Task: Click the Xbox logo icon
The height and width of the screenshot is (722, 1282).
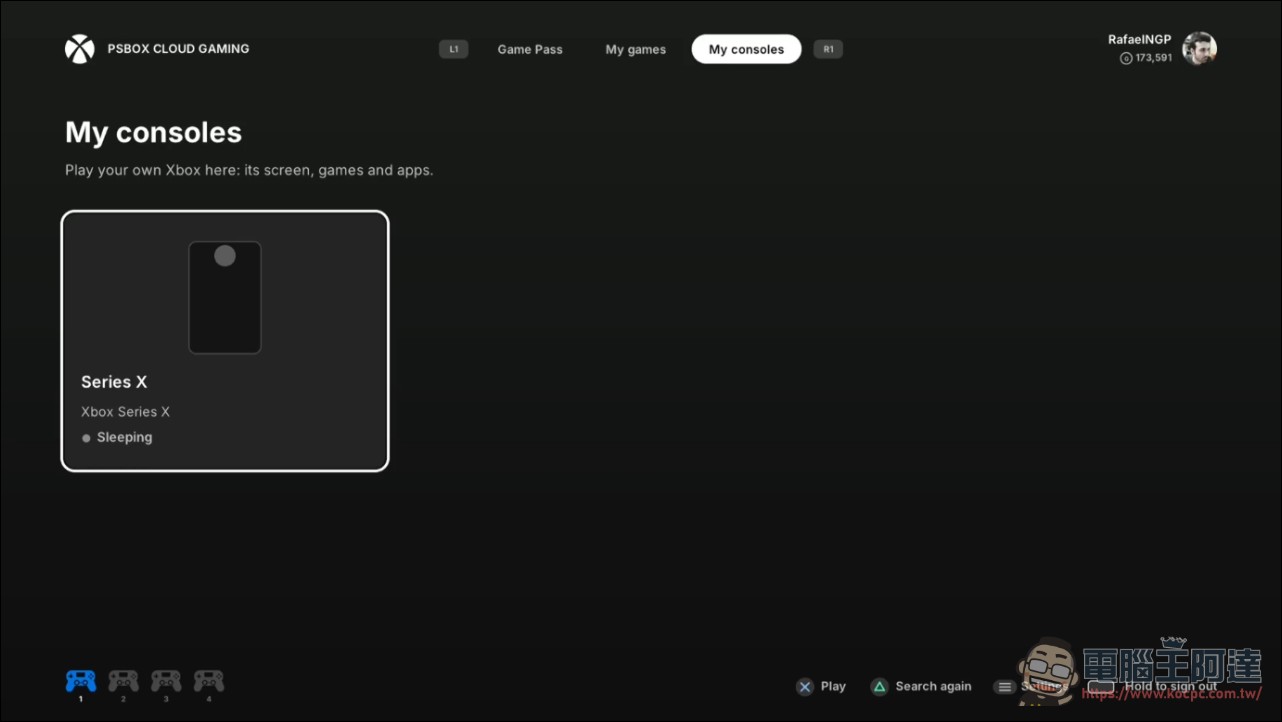Action: (x=80, y=49)
